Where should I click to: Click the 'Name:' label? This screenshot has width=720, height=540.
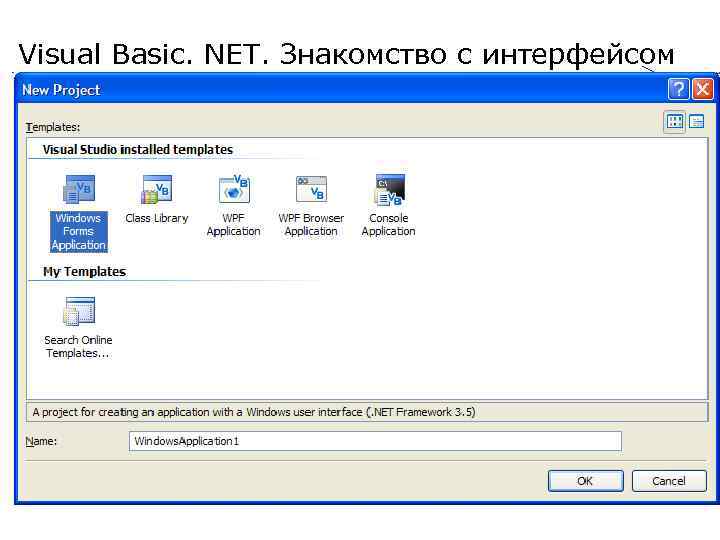[41, 441]
